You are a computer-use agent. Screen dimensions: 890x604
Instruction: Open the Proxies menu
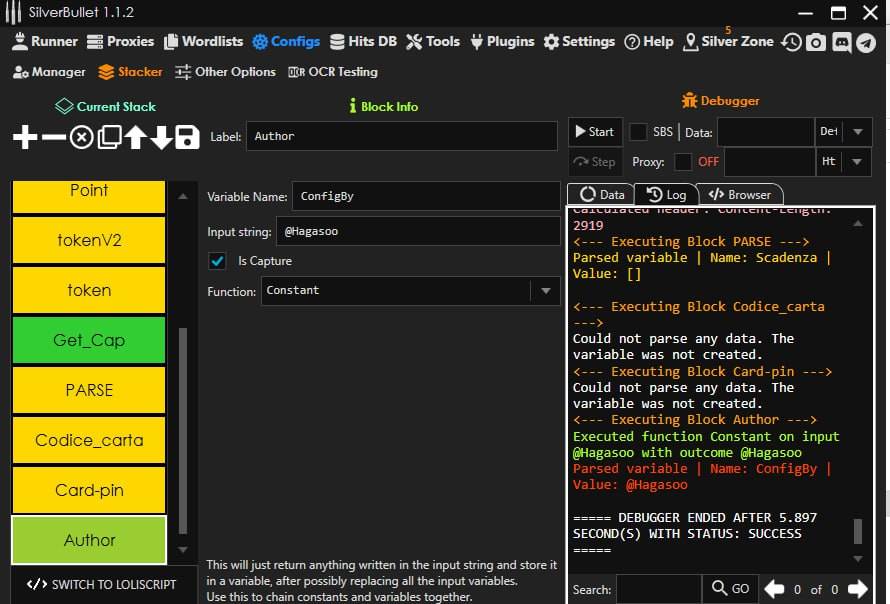(120, 41)
